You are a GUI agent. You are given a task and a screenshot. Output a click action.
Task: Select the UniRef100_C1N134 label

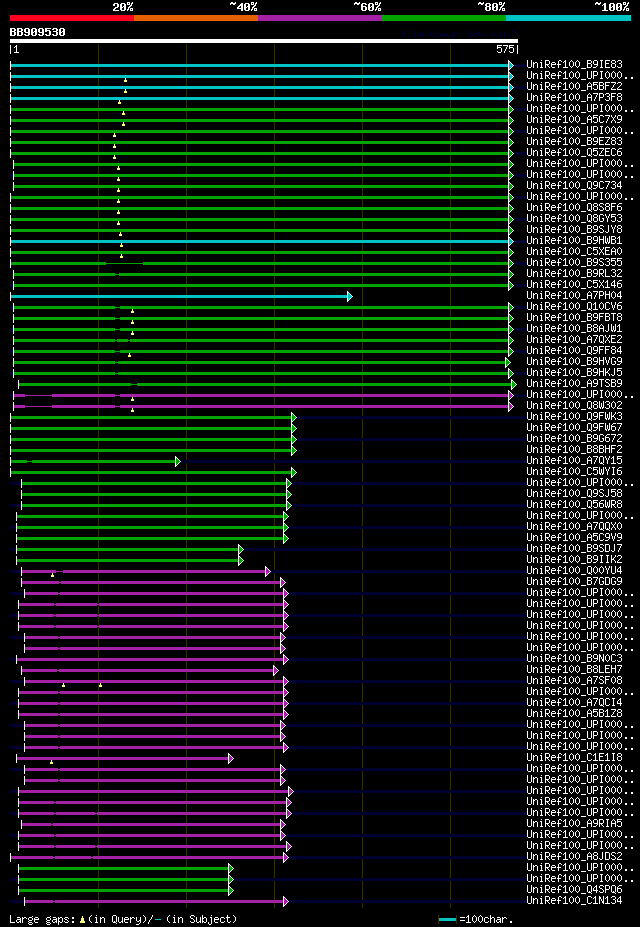pyautogui.click(x=574, y=901)
